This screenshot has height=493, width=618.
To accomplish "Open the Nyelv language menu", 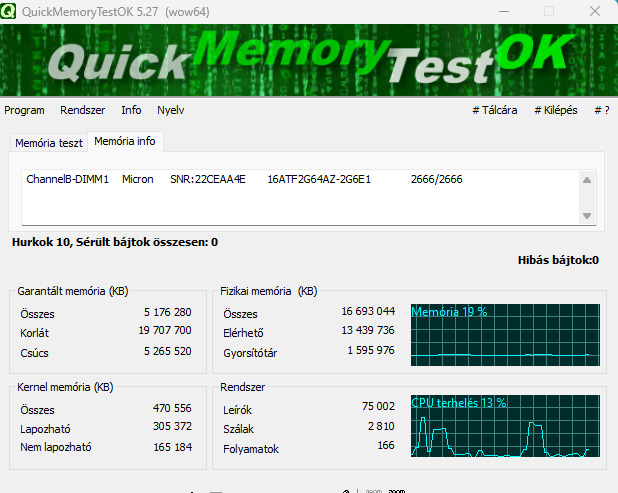I will coord(171,110).
